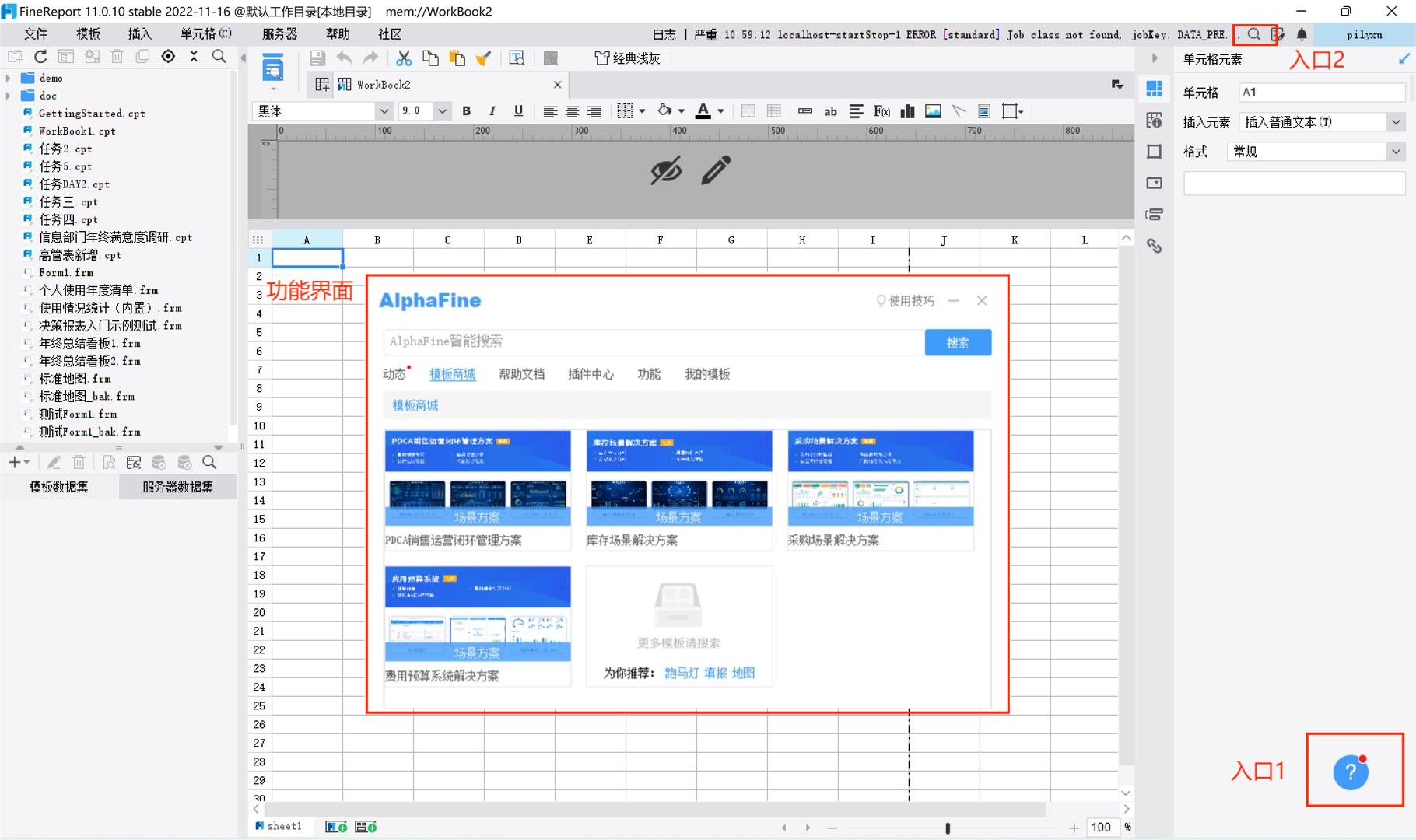Image resolution: width=1416 pixels, height=840 pixels.
Task: Switch to 我的模板 tab in AlphaFine
Action: tap(706, 374)
